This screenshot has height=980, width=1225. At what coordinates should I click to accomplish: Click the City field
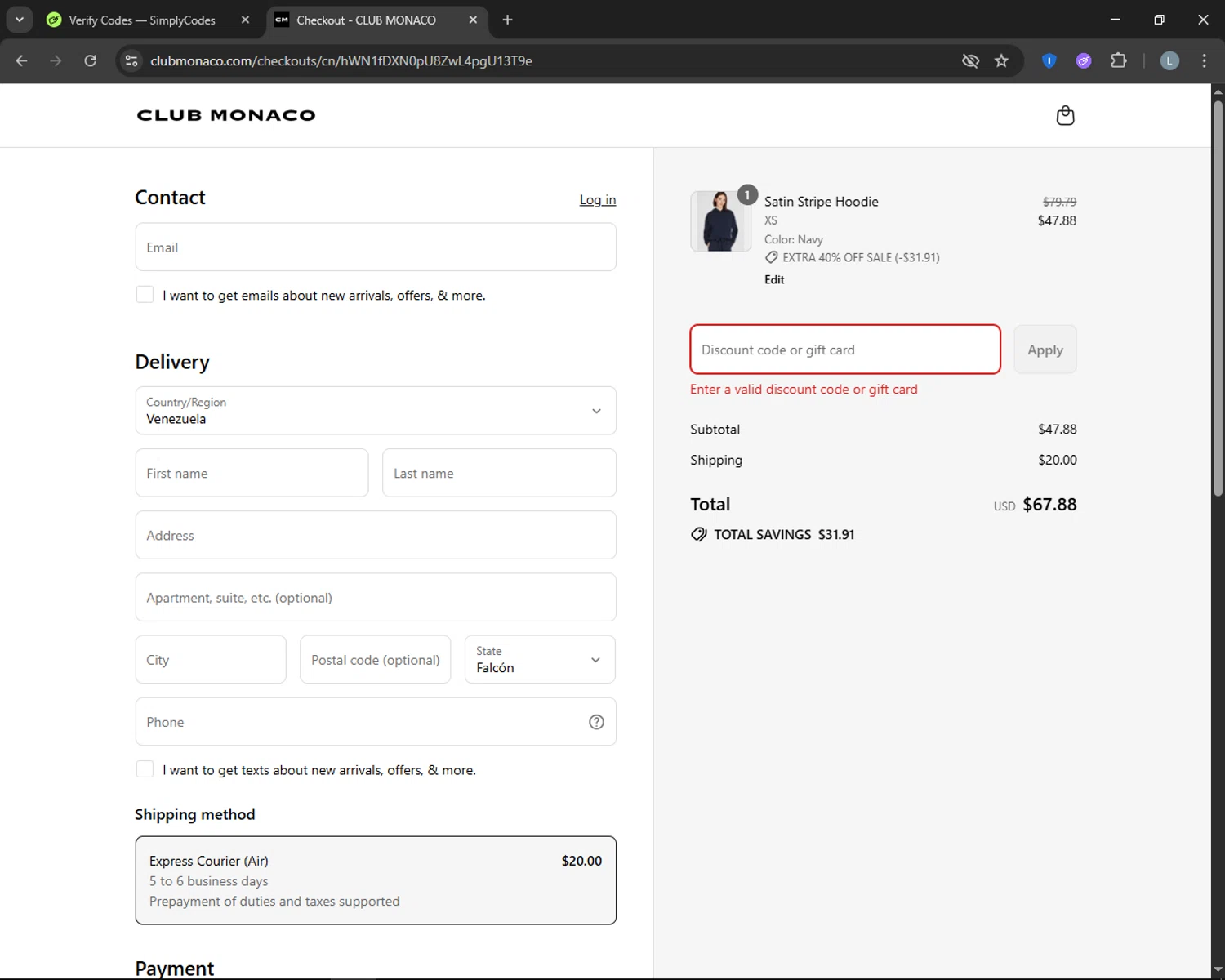tap(211, 659)
